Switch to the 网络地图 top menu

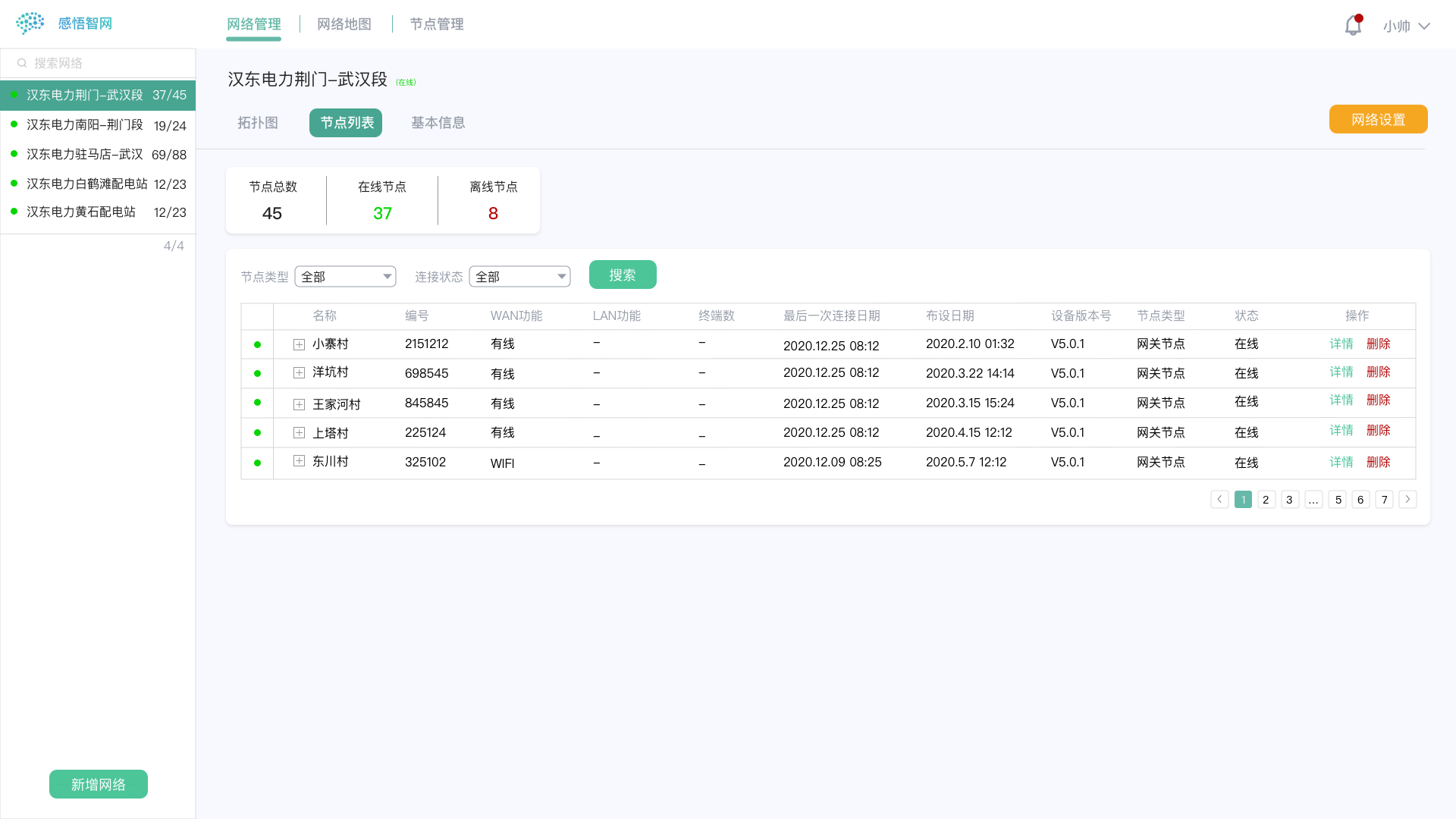[x=344, y=24]
